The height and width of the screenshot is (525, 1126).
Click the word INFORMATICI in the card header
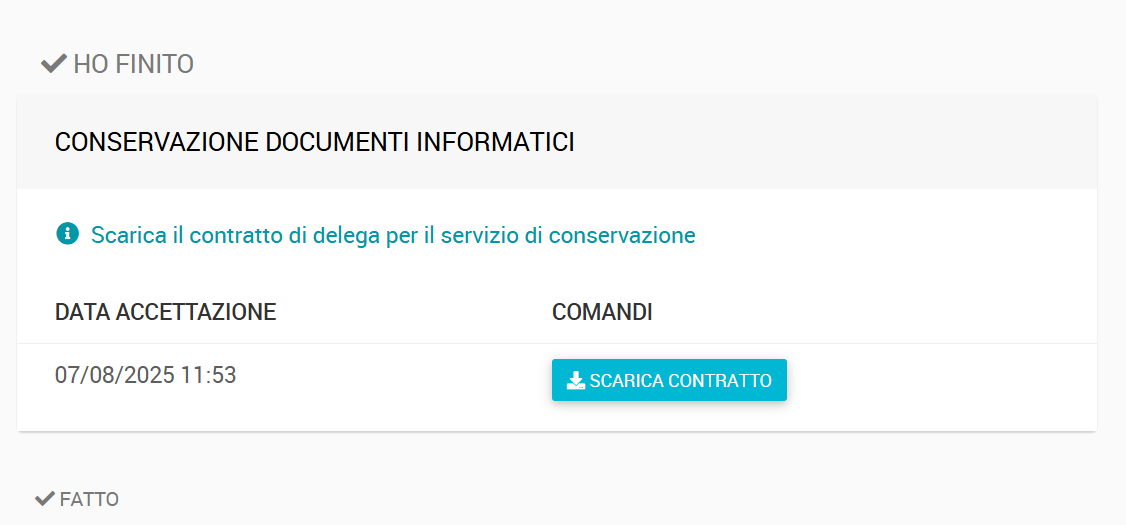[495, 142]
